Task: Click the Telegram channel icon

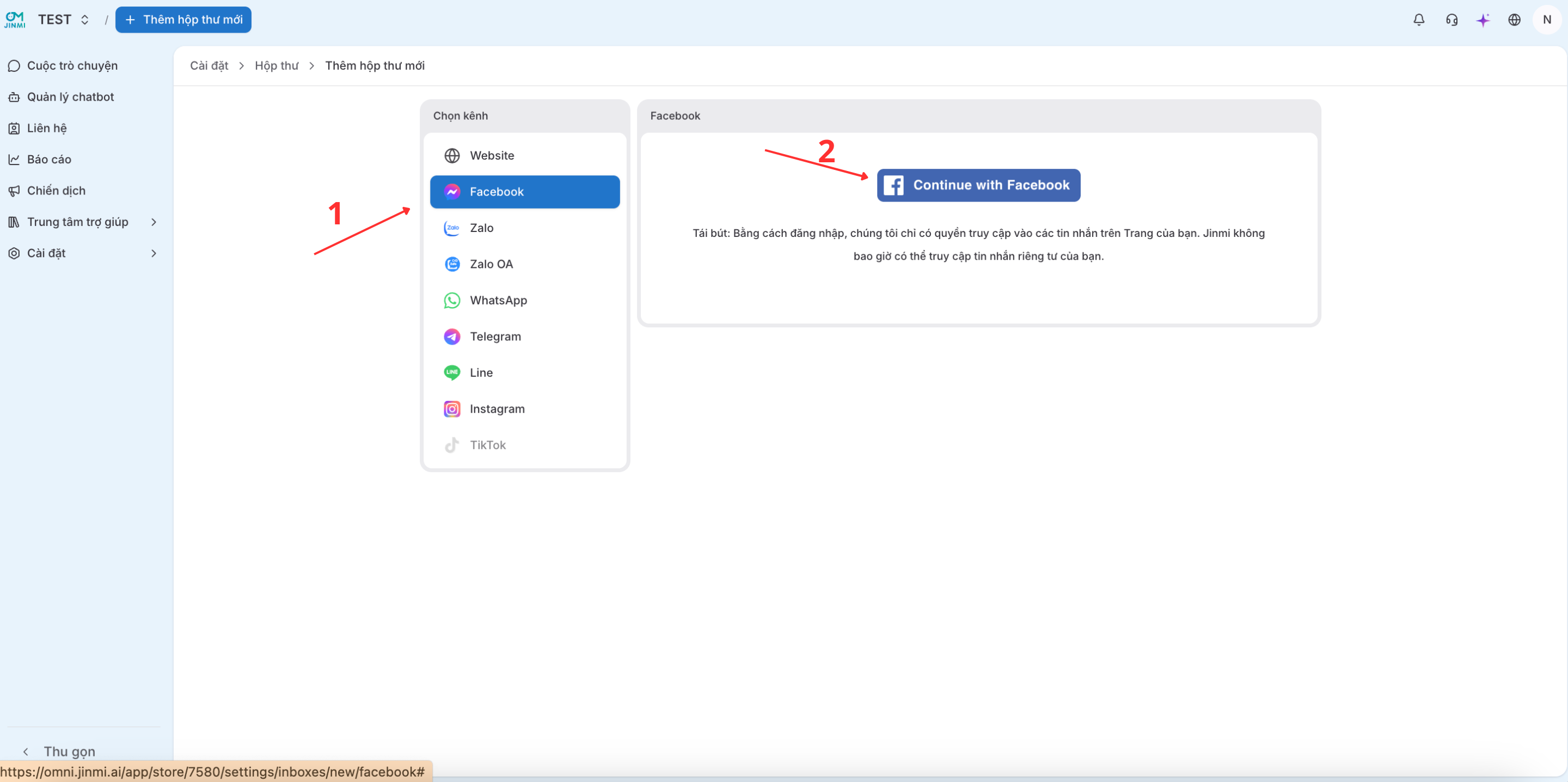Action: point(452,336)
